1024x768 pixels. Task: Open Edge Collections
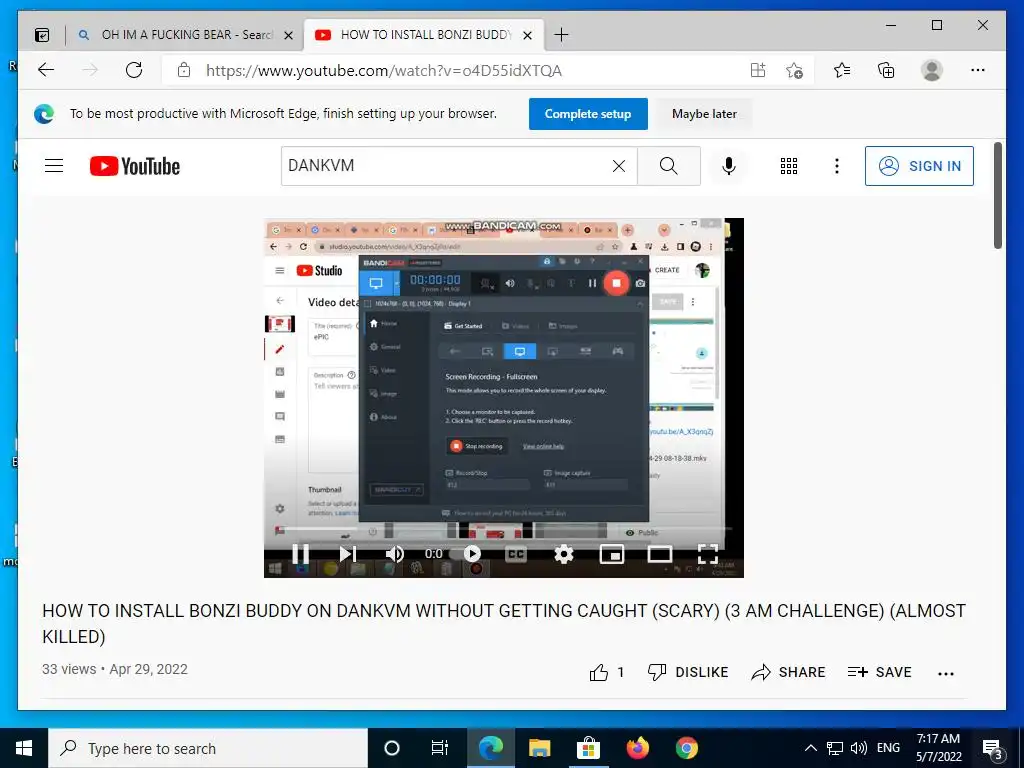886,70
